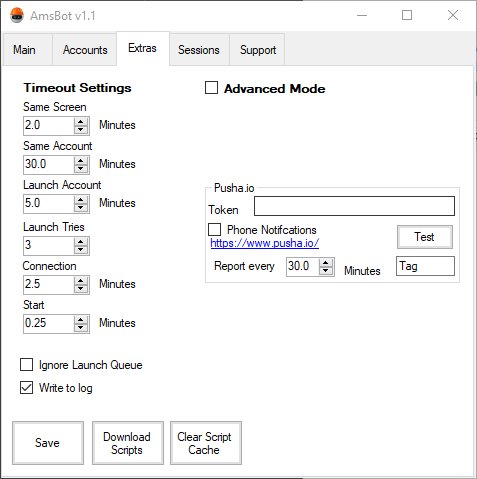Viewport: 477px width, 479px height.
Task: Click the Launch Tries value field 3
Action: [x=49, y=246]
